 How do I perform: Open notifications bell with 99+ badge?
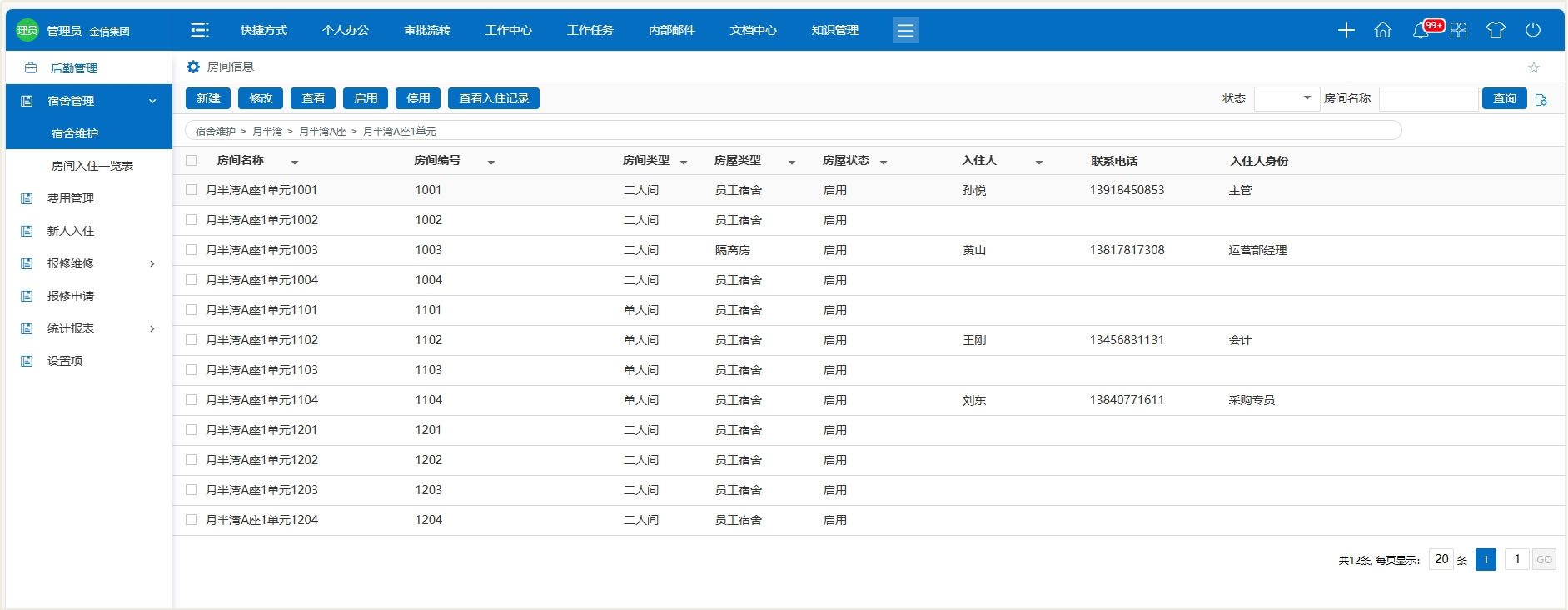pyautogui.click(x=1421, y=31)
